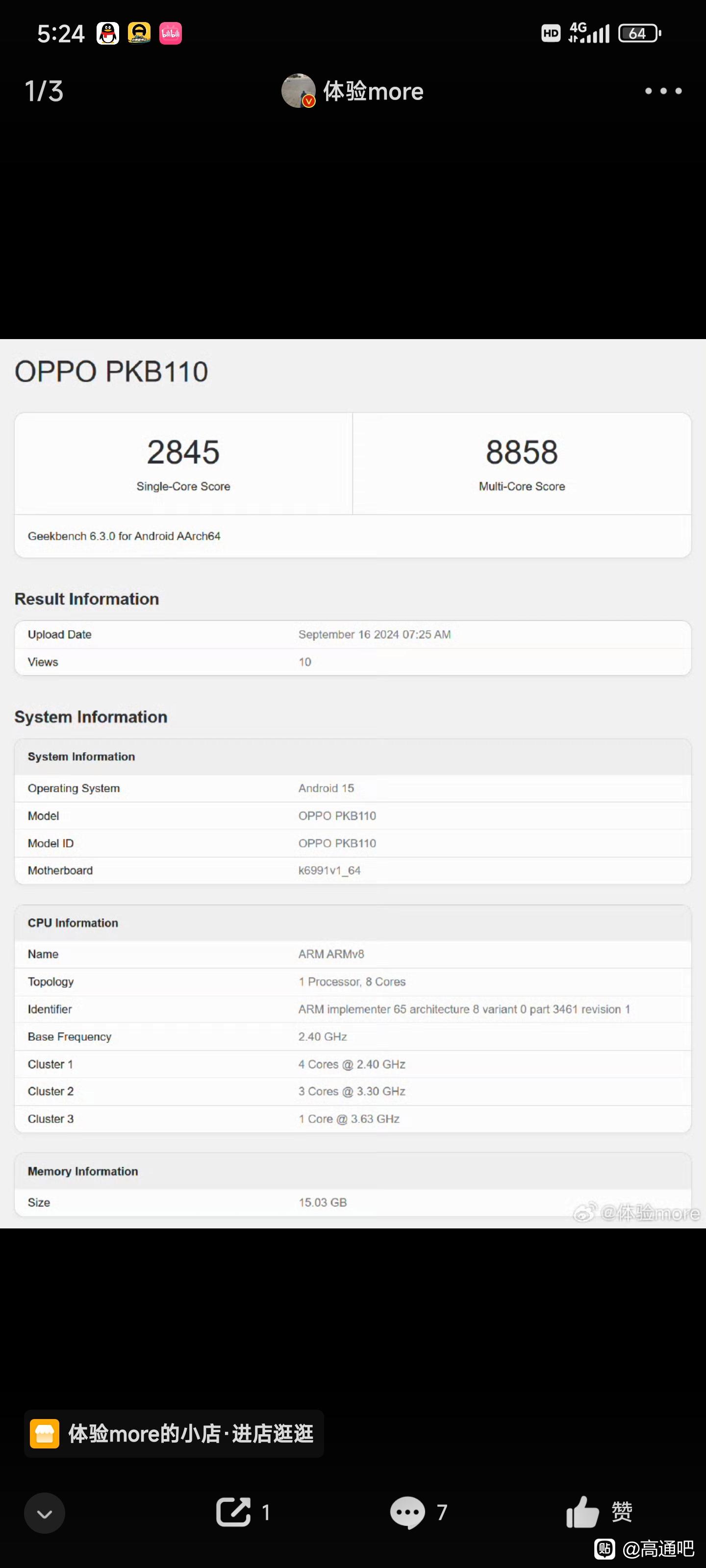Tap the ARM implementer 65 identifier value
Screen dimensions: 706x1568
464,1009
